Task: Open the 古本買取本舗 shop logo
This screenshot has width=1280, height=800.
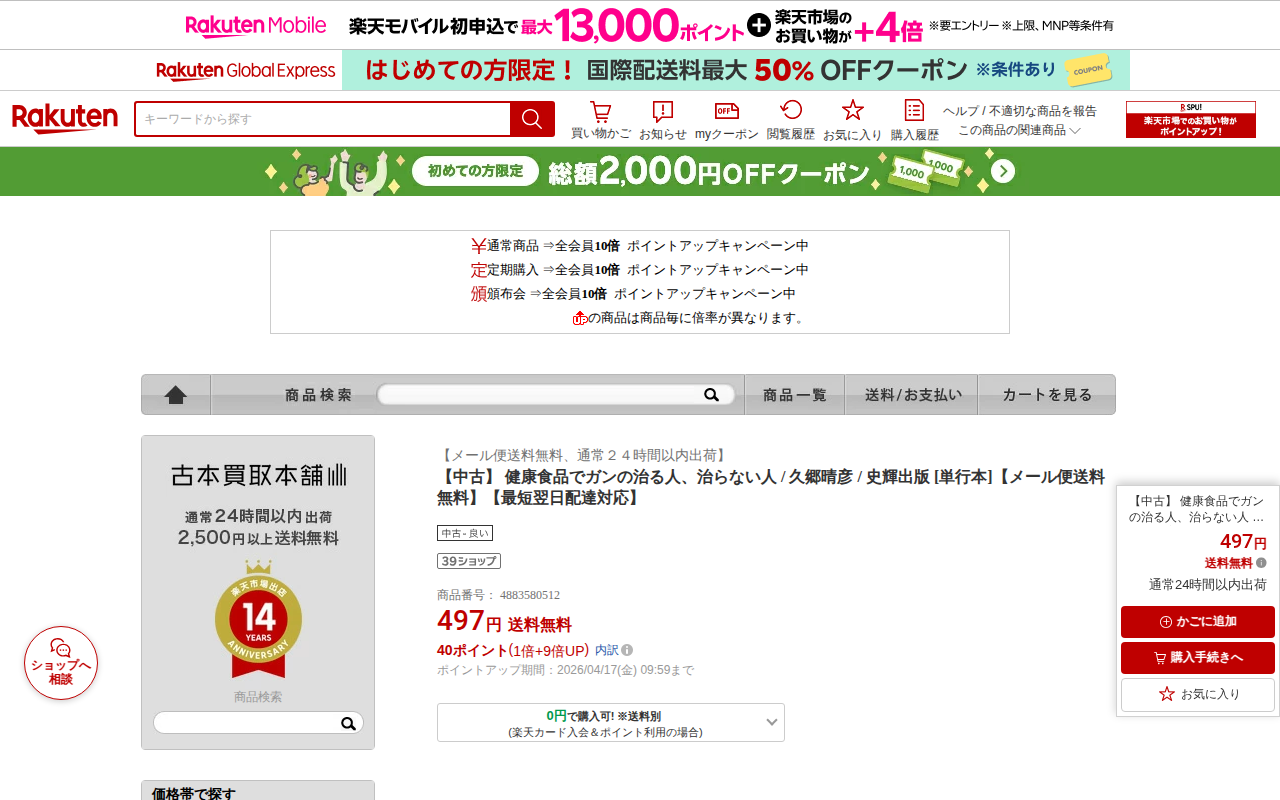Action: [258, 475]
